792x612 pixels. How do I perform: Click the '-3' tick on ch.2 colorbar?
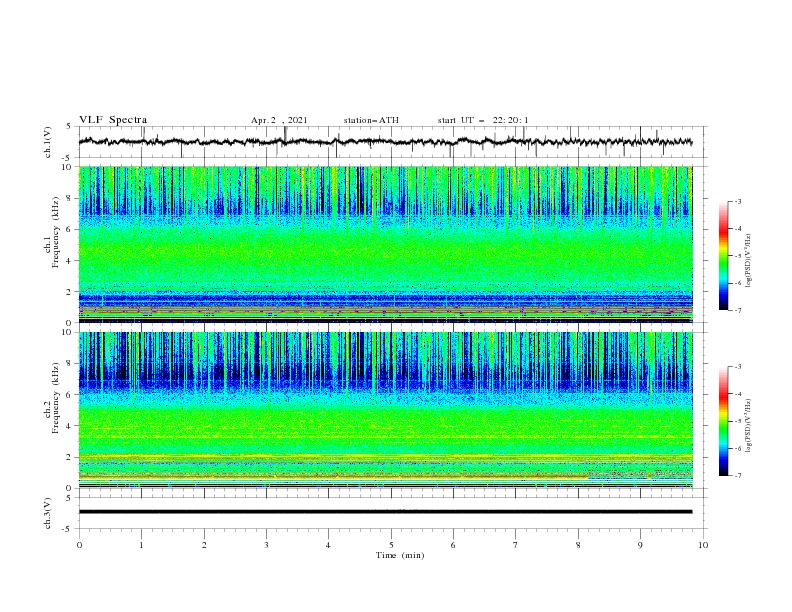point(737,367)
